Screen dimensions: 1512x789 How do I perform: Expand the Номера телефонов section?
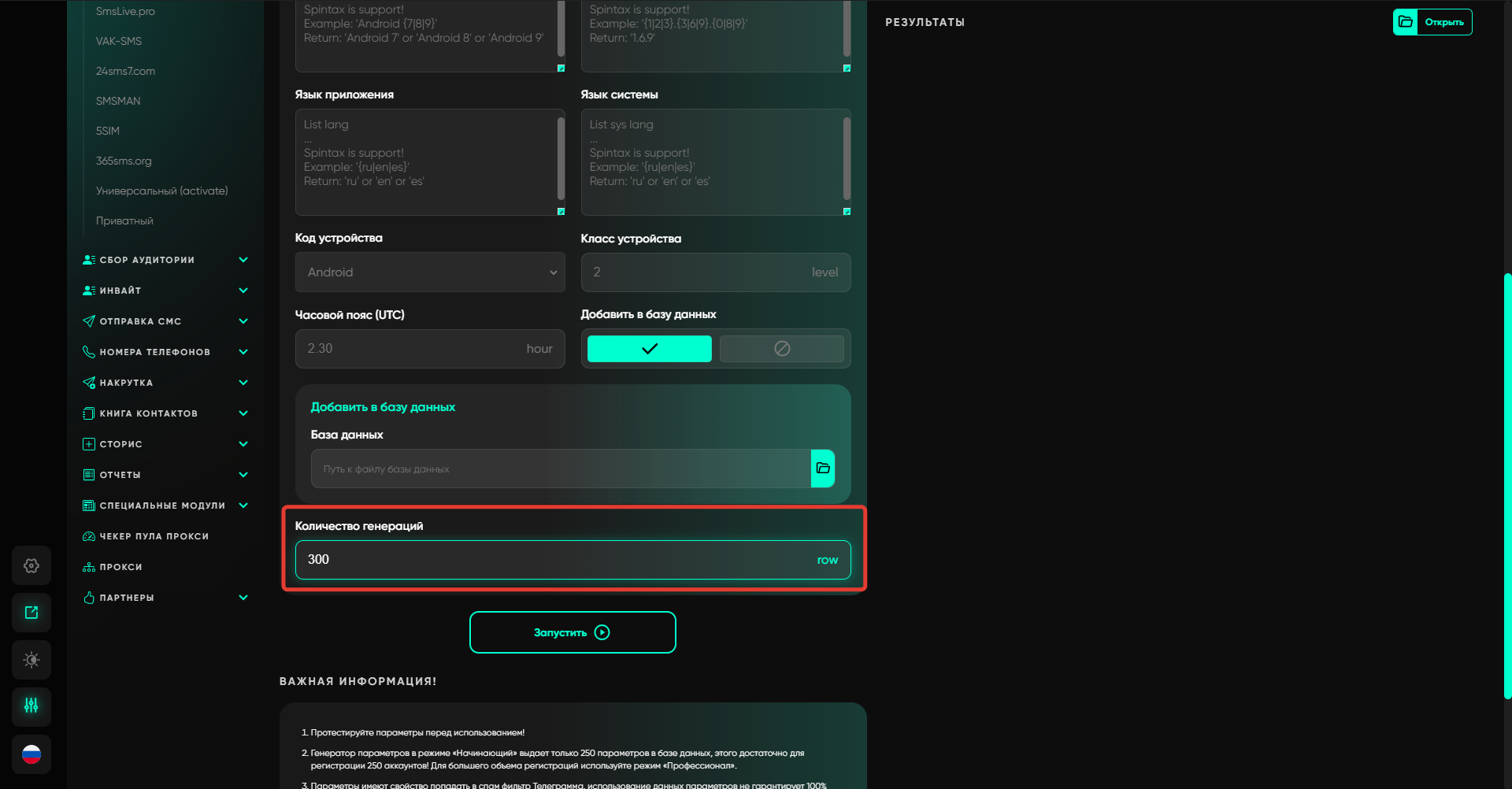[x=165, y=352]
